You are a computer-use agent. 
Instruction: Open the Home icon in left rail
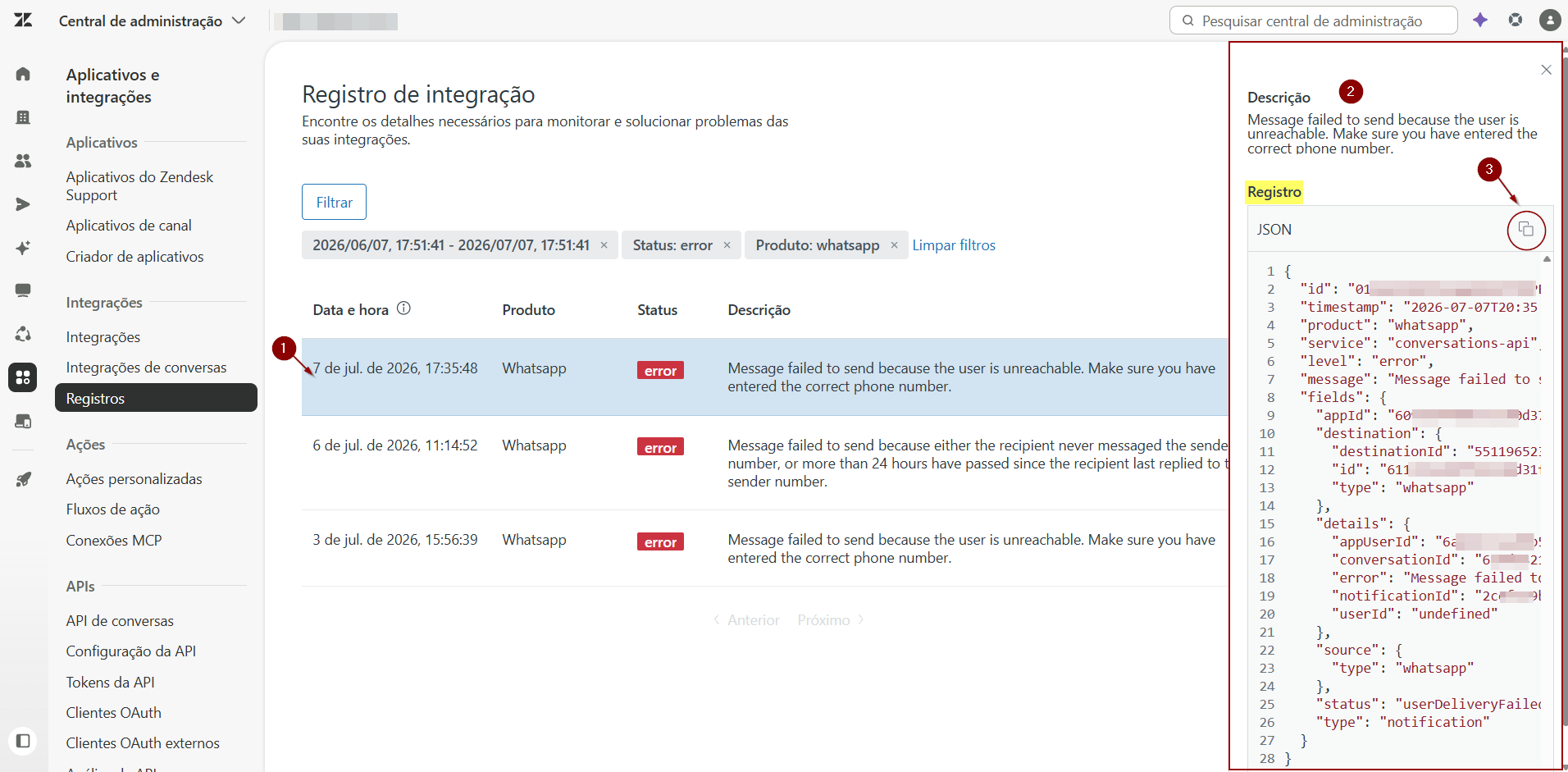click(23, 75)
